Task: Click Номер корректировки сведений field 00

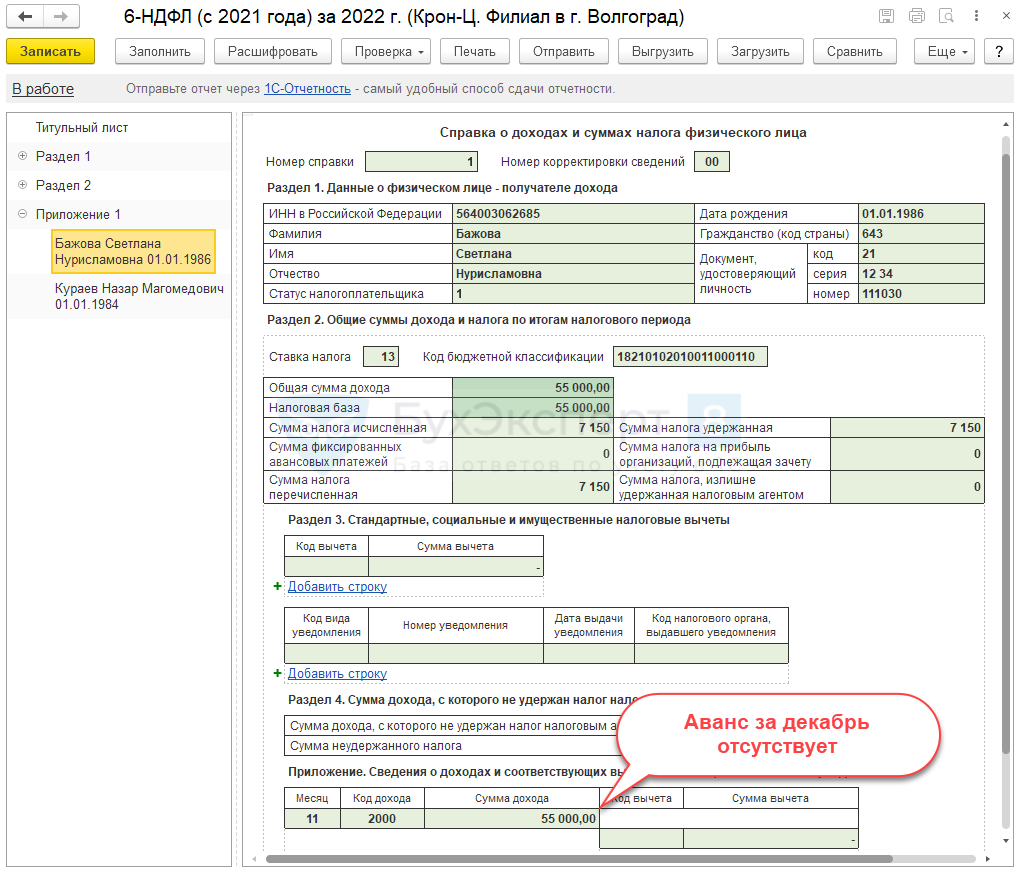Action: tap(712, 162)
